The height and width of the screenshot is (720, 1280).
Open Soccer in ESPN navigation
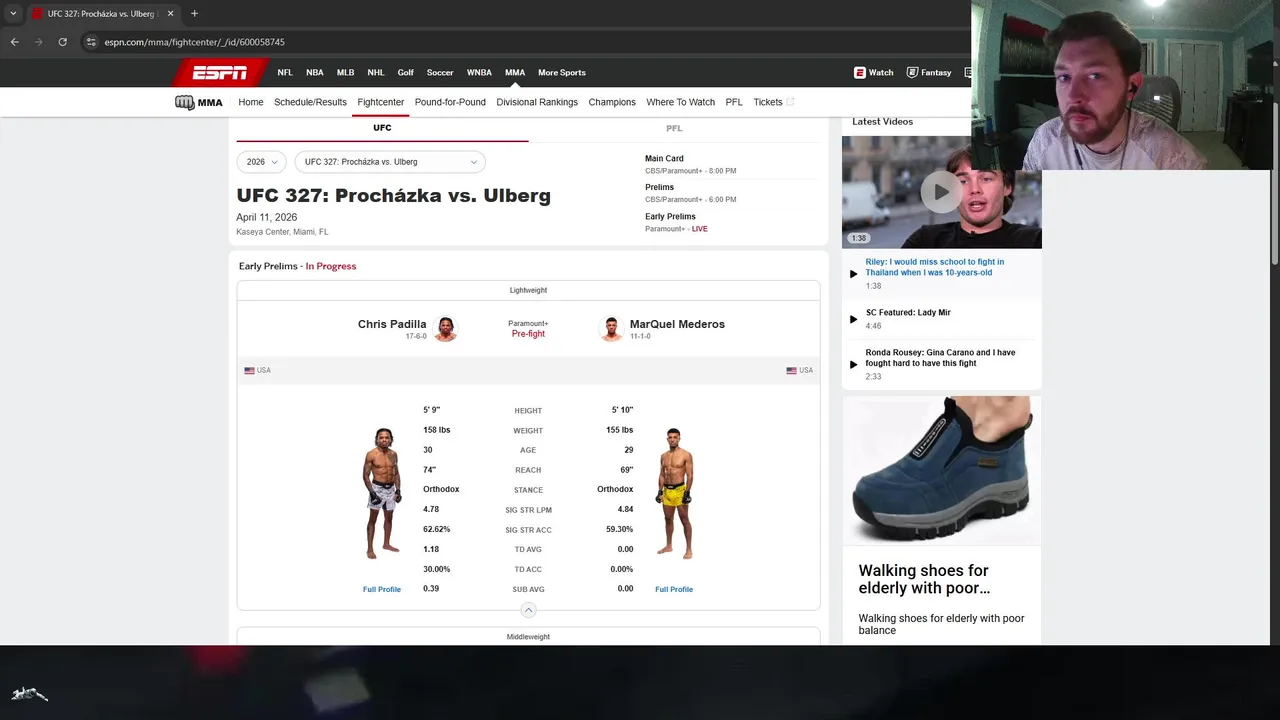click(440, 72)
